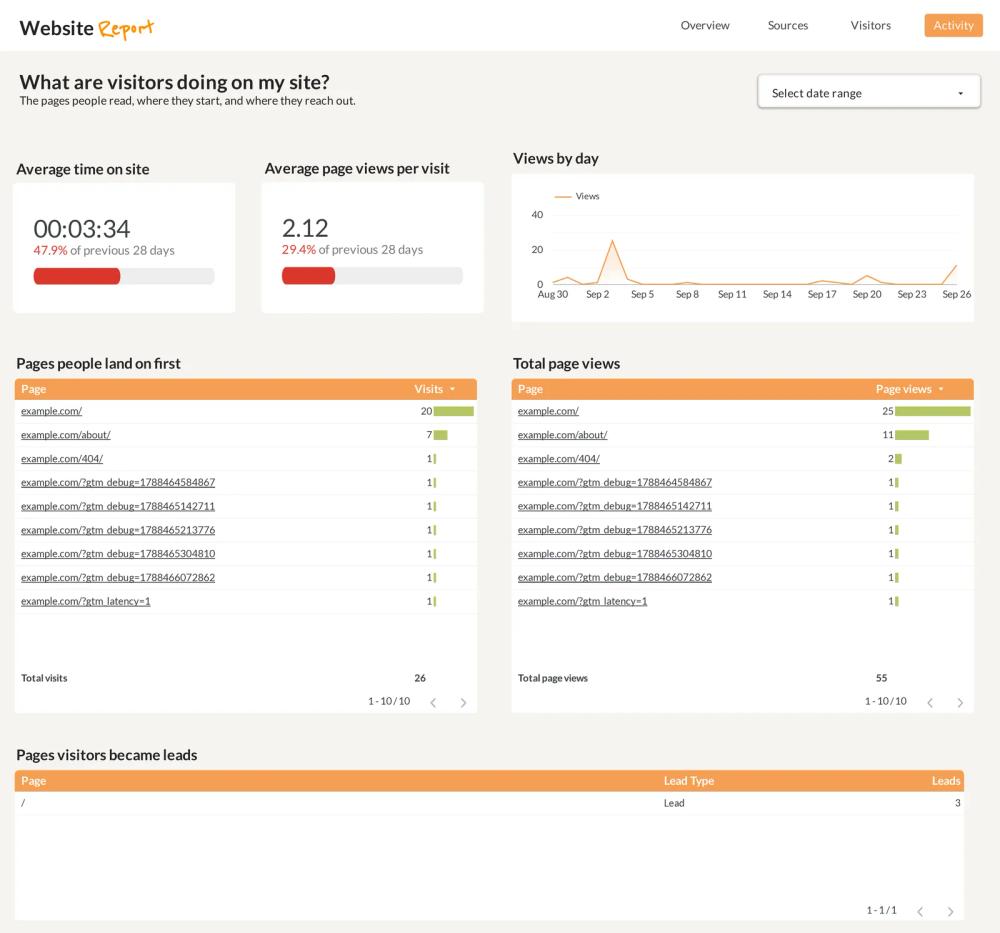This screenshot has width=1000, height=933.
Task: Click the leads count 3
Action: click(957, 803)
